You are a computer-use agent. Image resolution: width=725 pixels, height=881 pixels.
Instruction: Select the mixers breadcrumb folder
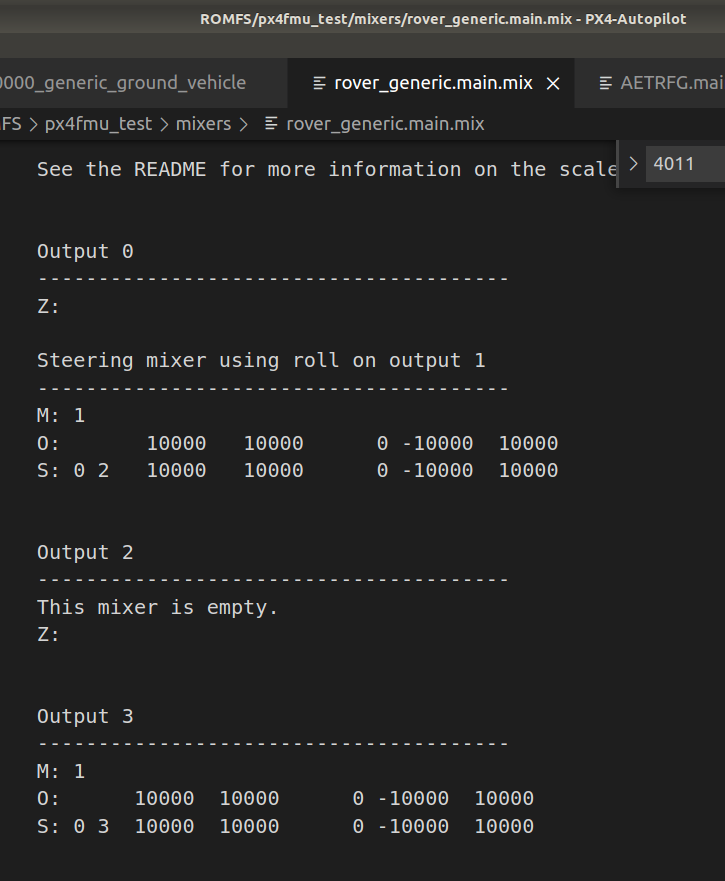[203, 124]
